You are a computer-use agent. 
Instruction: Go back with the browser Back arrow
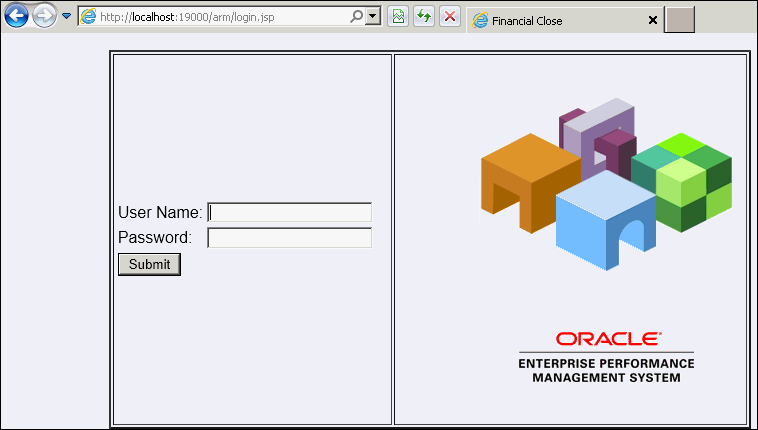click(x=16, y=15)
